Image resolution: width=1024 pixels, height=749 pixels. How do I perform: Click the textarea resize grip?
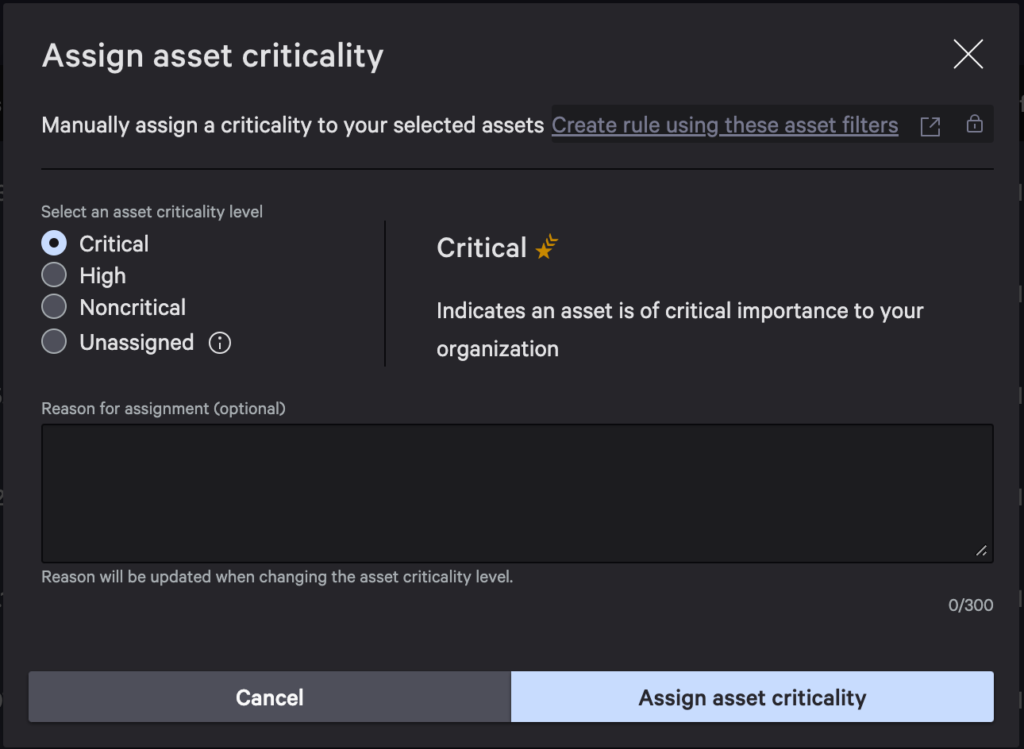[x=982, y=550]
